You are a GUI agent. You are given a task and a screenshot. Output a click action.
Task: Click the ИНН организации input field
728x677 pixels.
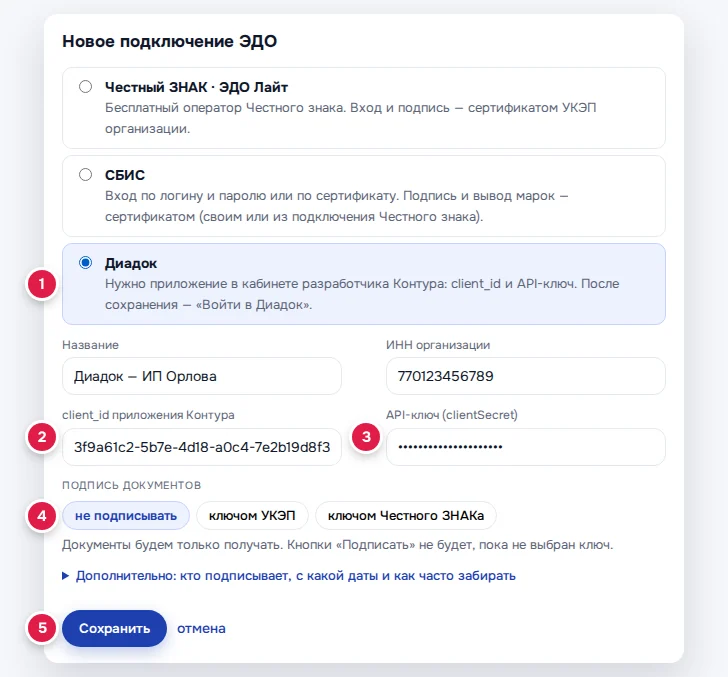tap(526, 376)
